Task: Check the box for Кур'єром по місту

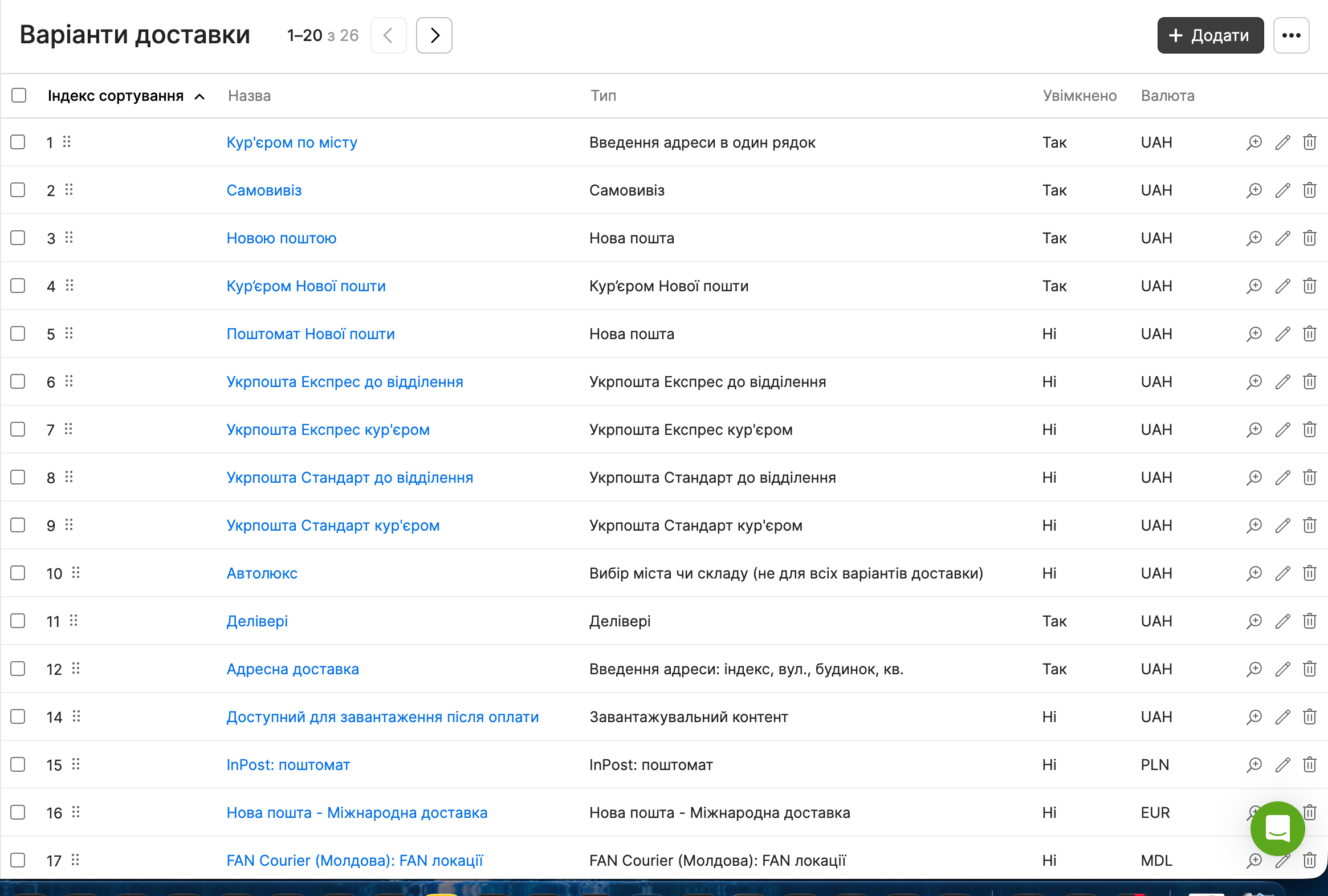Action: pyautogui.click(x=18, y=142)
